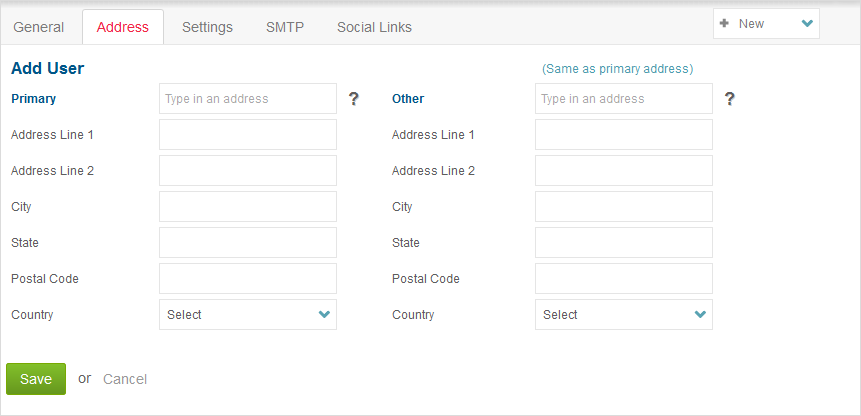
Task: Focus the Primary Type in an address field
Action: [x=248, y=99]
